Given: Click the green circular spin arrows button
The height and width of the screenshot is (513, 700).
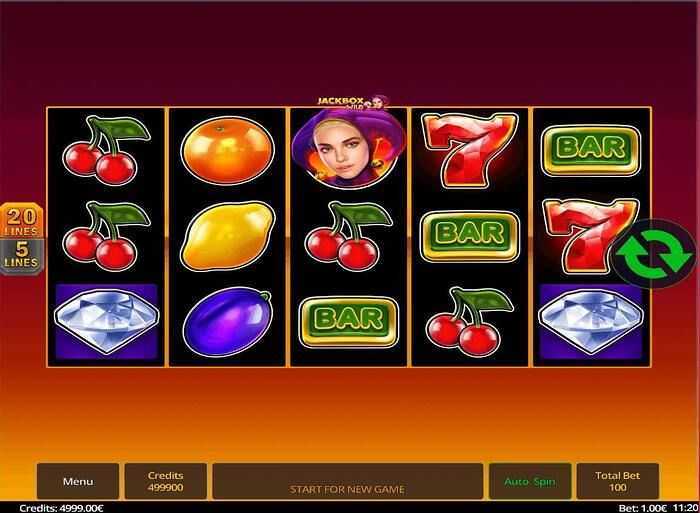Looking at the screenshot, I should coord(655,254).
